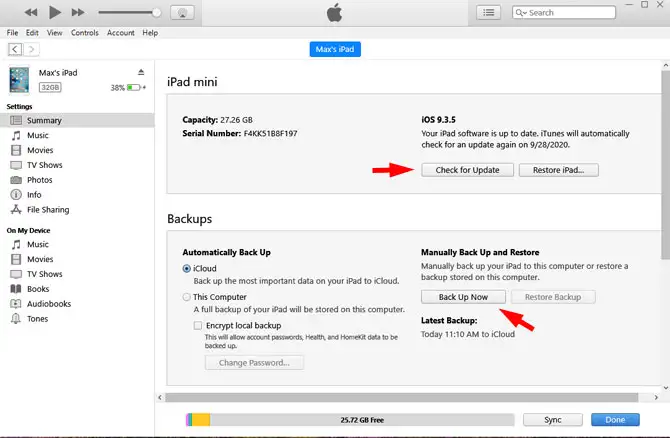Click the vertical scrollbar up arrow
This screenshot has height=438, width=670.
click(x=665, y=65)
